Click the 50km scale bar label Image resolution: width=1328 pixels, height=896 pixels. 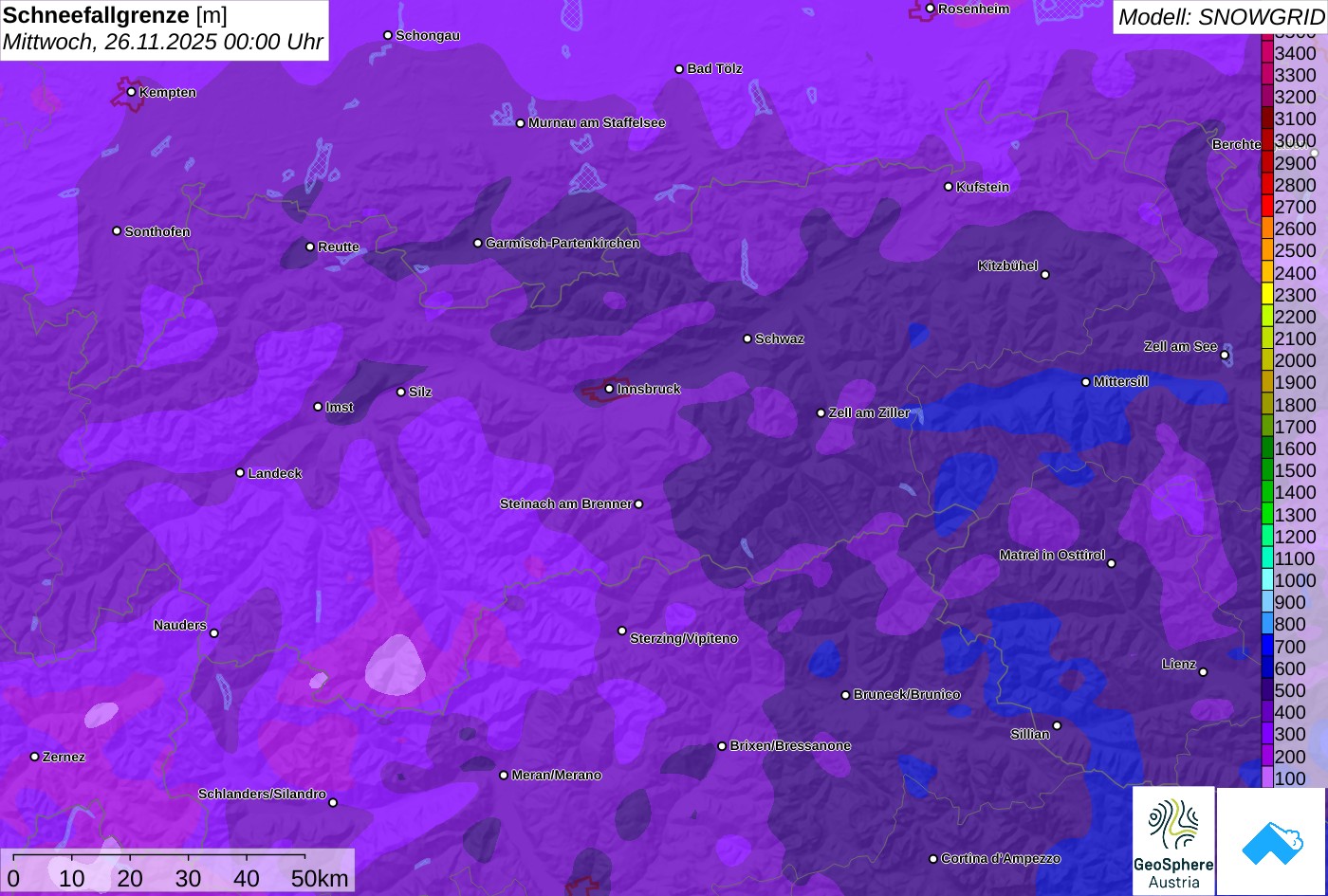coord(320,879)
